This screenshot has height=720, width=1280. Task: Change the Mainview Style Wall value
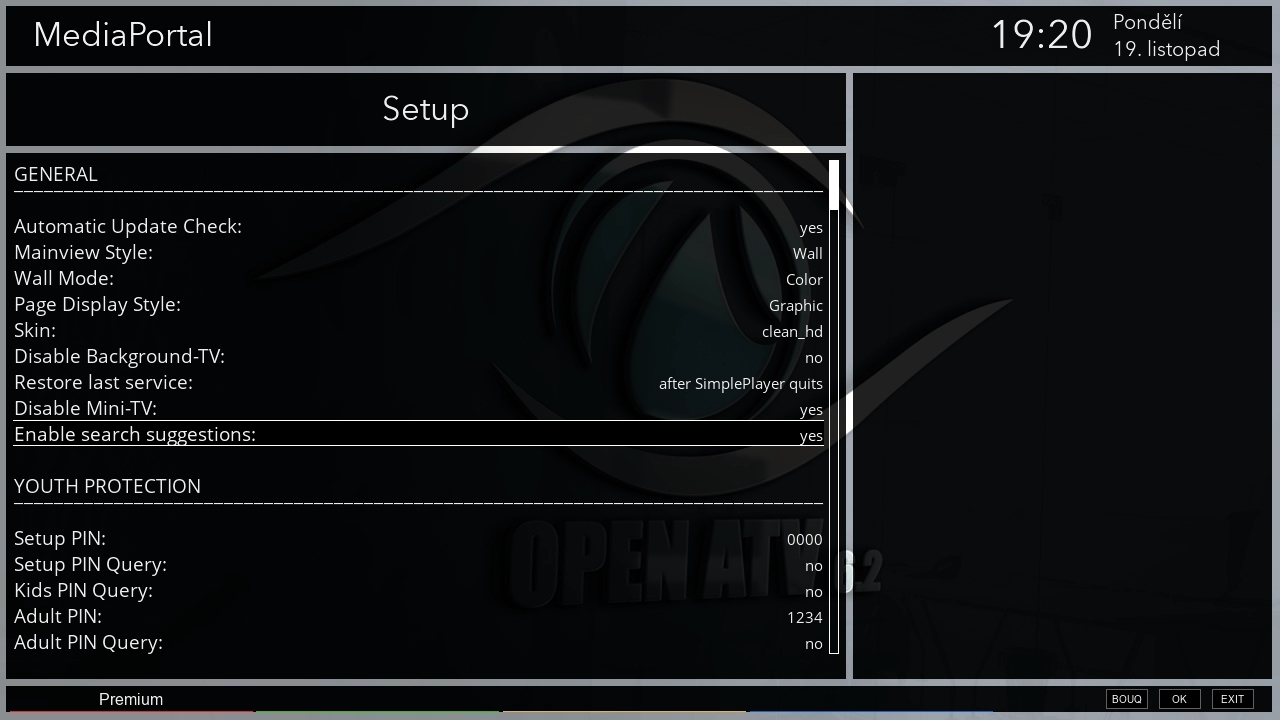[x=807, y=253]
